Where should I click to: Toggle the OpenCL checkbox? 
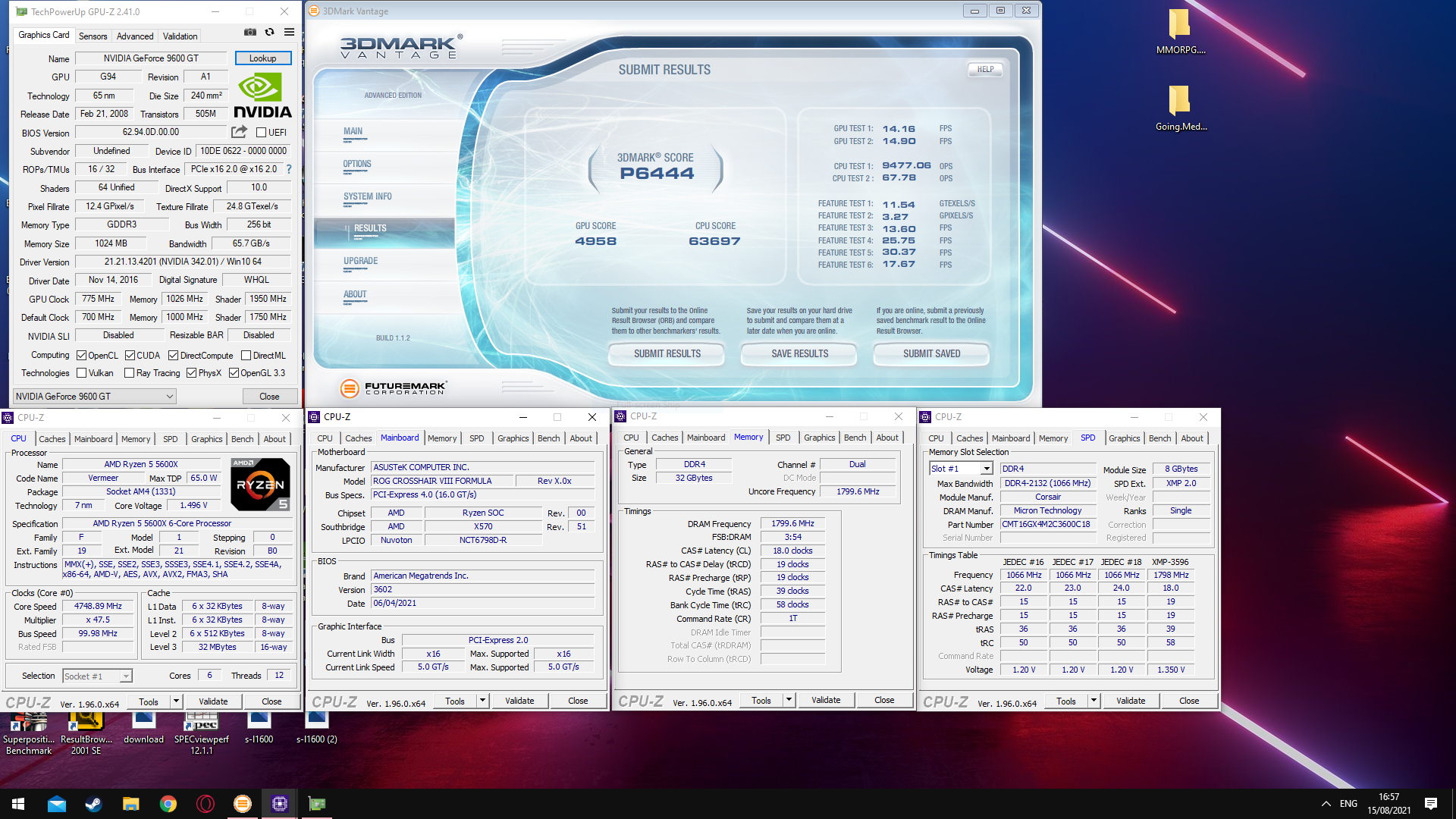point(81,356)
